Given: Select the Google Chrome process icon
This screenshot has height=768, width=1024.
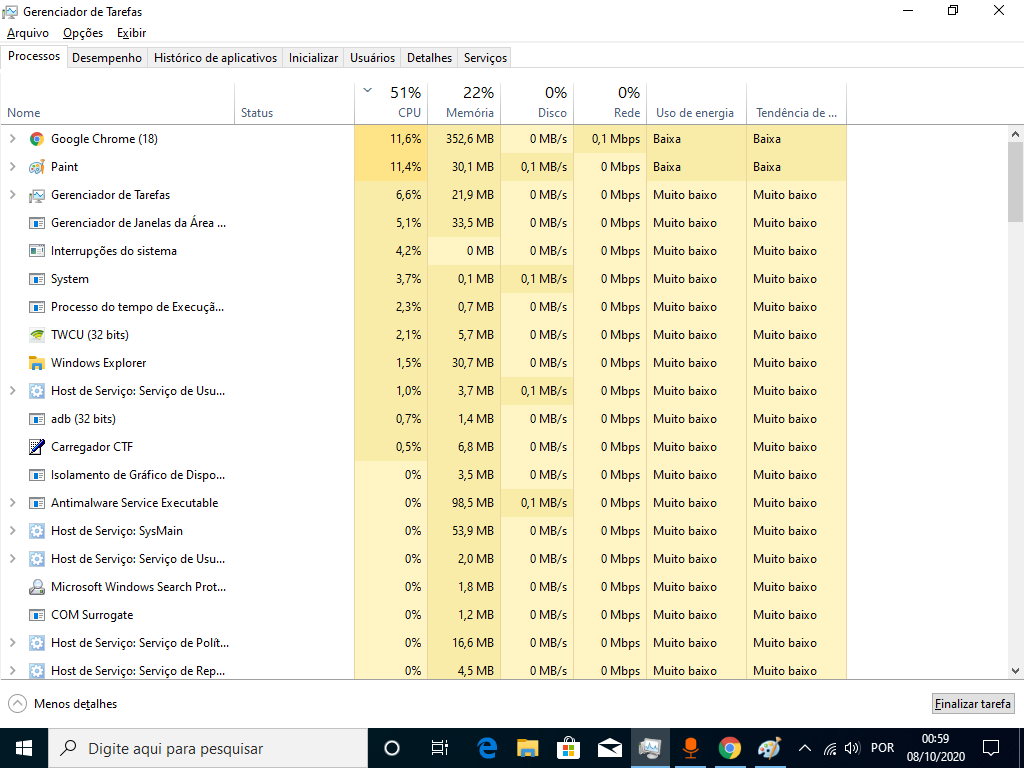Looking at the screenshot, I should pyautogui.click(x=37, y=138).
